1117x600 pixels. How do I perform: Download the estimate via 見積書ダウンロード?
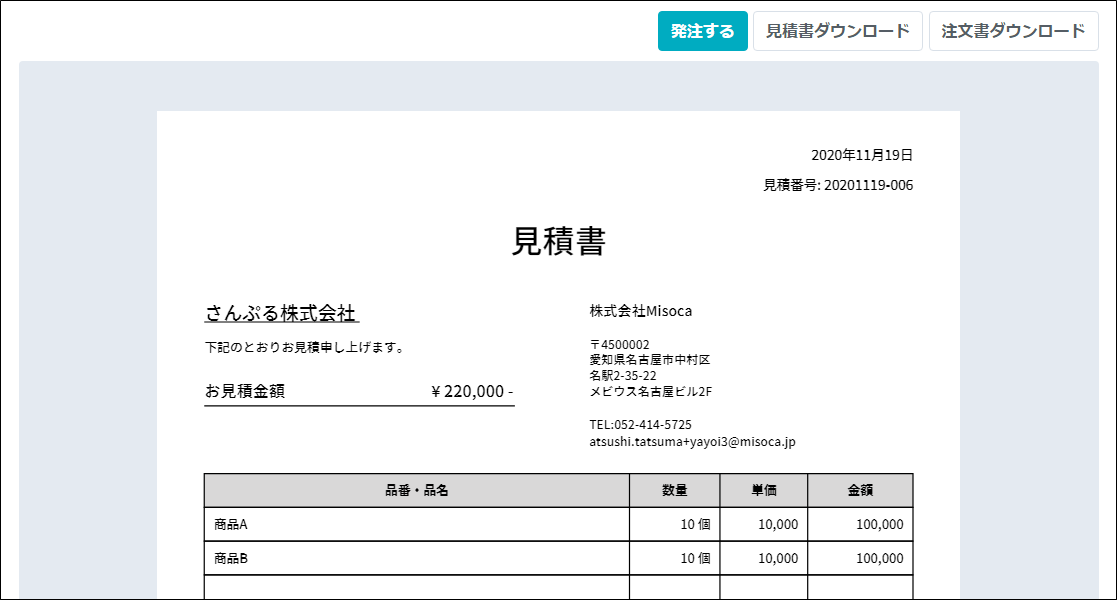(837, 31)
